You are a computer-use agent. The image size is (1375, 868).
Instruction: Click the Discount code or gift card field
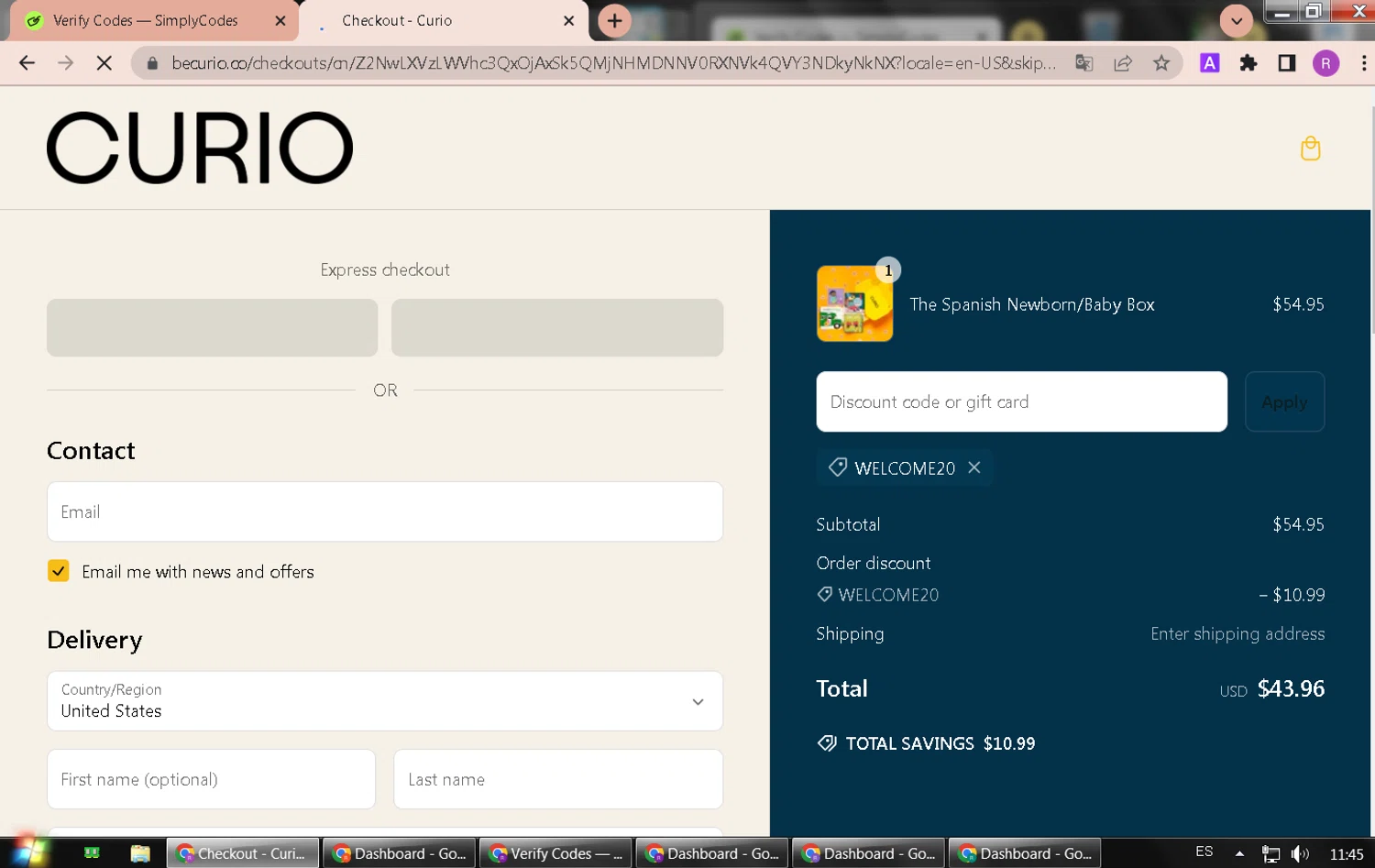click(x=1021, y=401)
